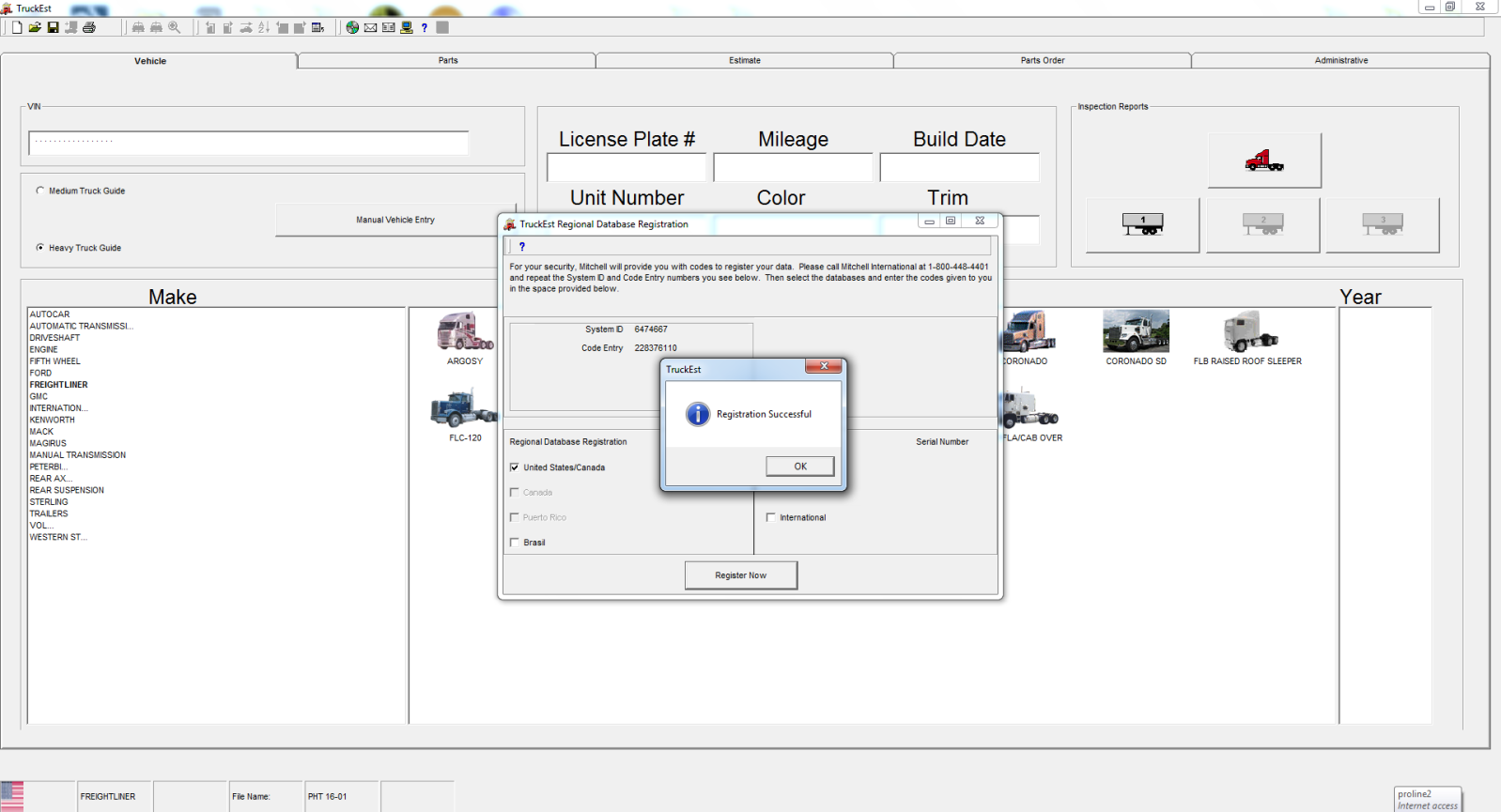Select MANUAL TRANSMISSION in the Make list
Viewport: 1501px width, 812px height.
tap(77, 455)
